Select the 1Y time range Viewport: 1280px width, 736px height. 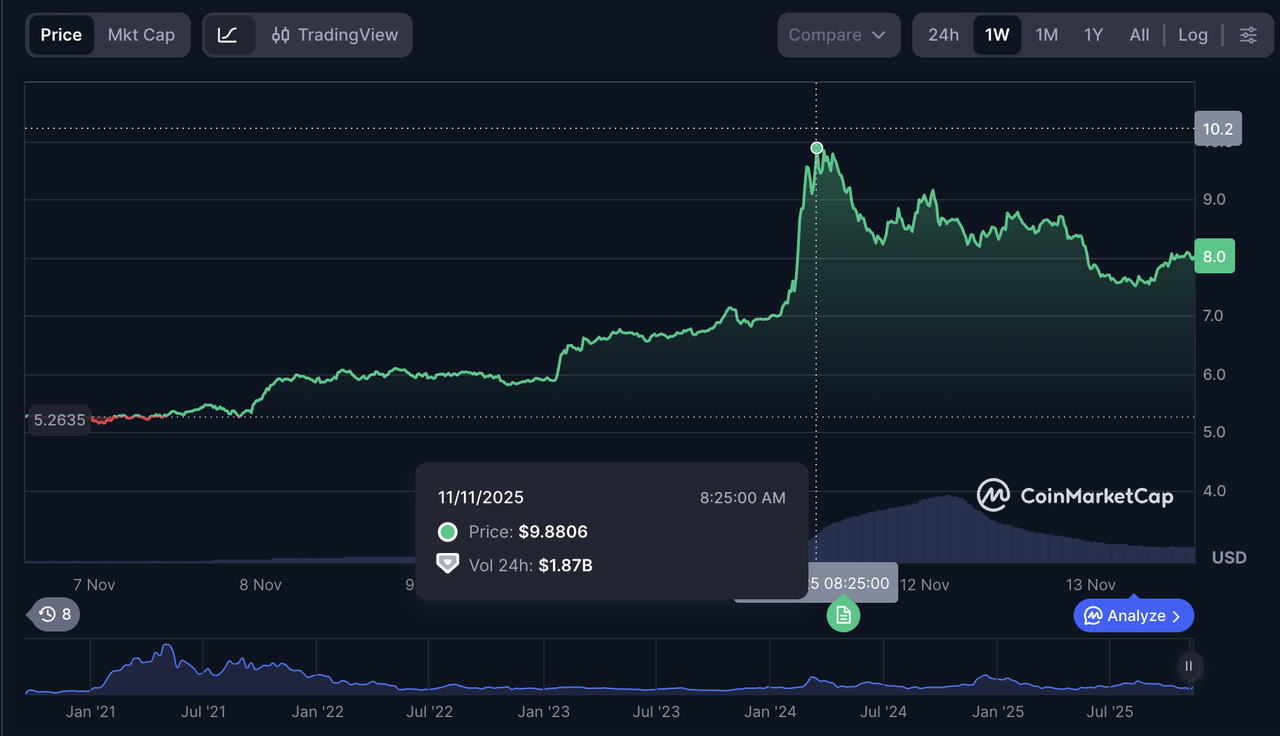point(1093,35)
